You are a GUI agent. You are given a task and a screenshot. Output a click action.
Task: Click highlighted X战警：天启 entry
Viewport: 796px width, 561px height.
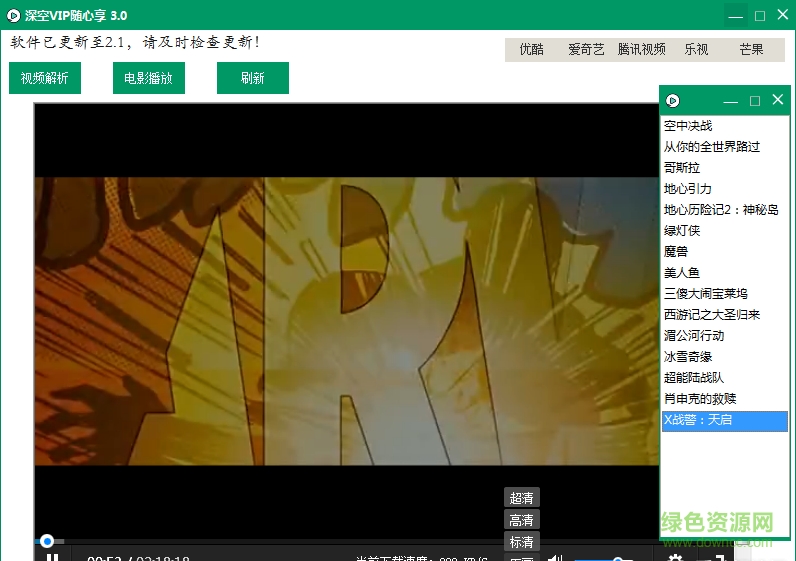coord(725,421)
